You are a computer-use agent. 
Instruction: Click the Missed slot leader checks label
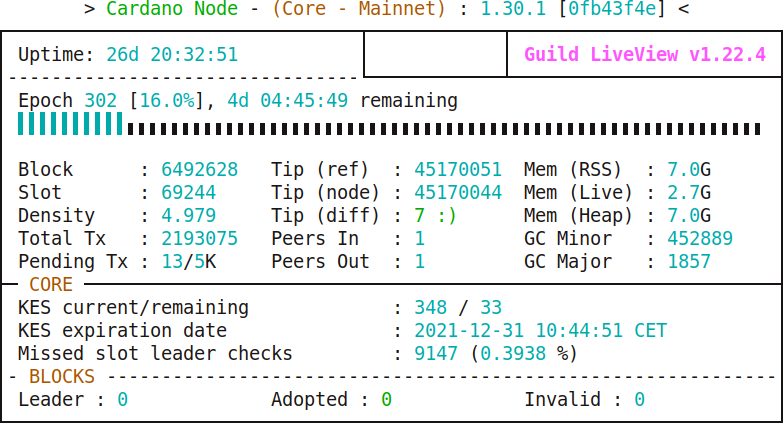coord(155,354)
